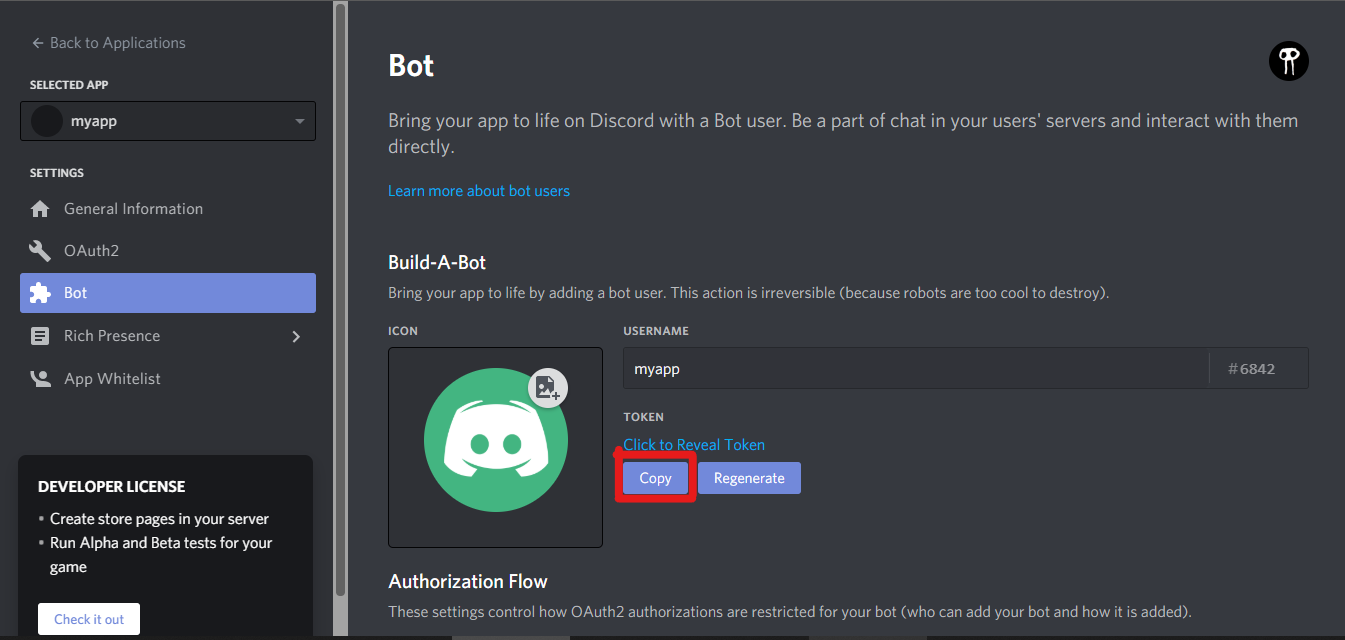This screenshot has width=1345, height=640.
Task: Click the Authorization Flow heading
Action: [x=468, y=581]
